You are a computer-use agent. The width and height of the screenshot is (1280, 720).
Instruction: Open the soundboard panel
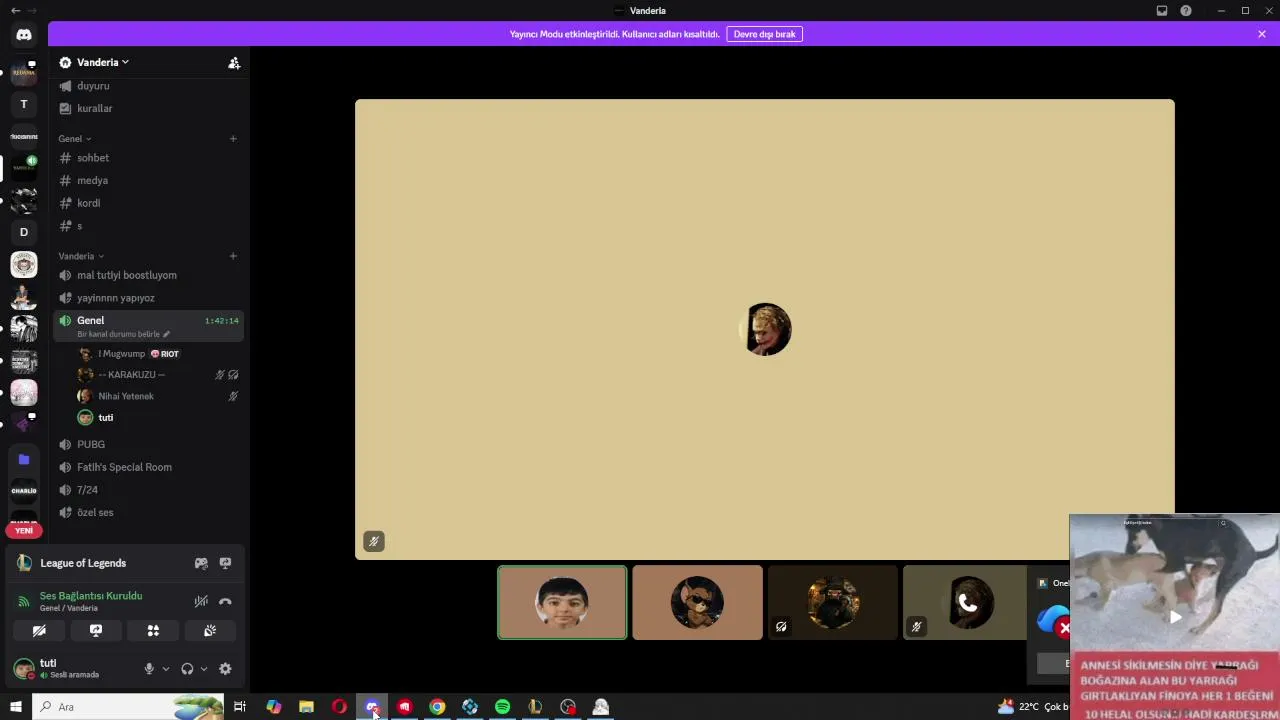coord(210,631)
